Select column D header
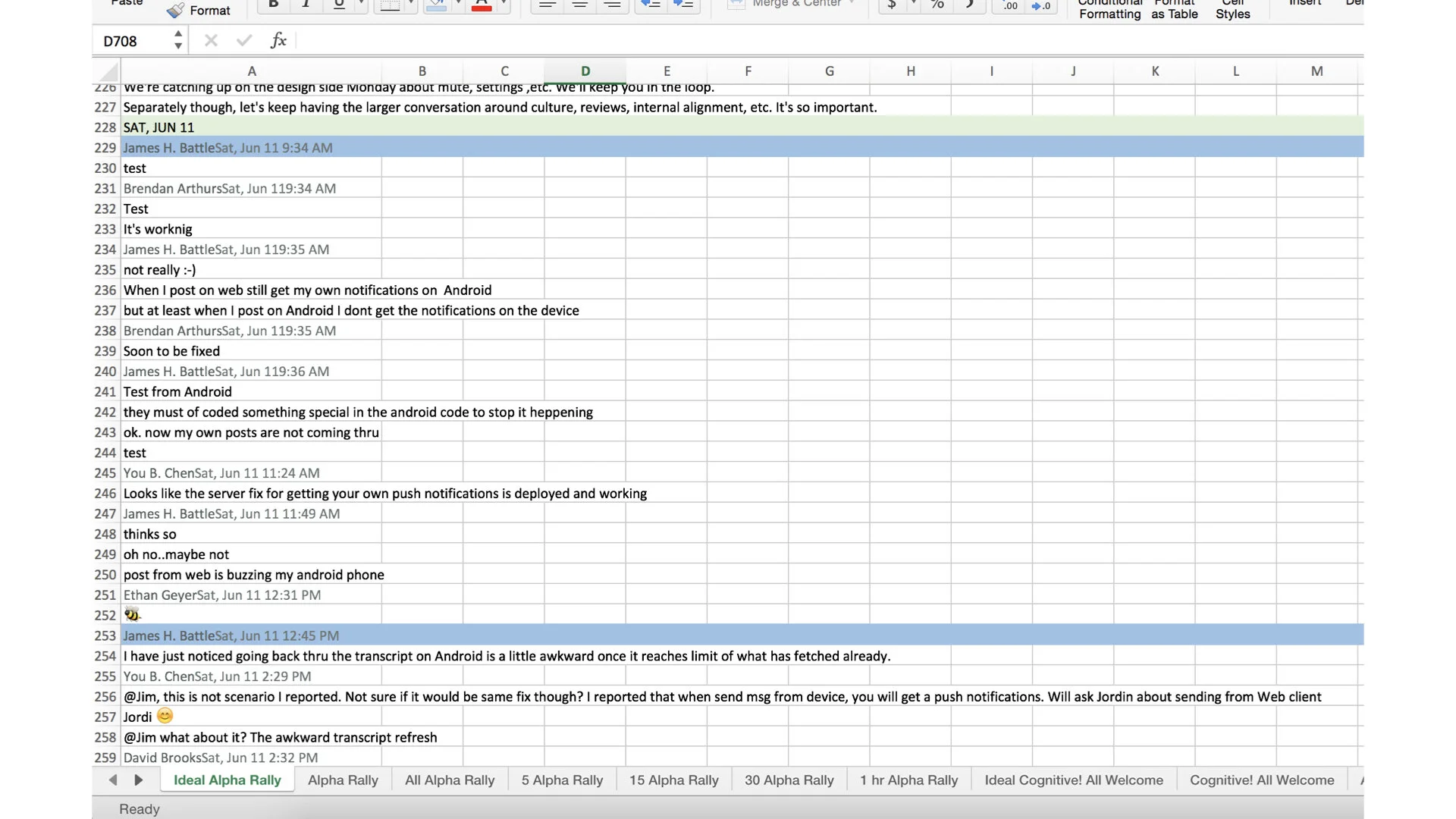This screenshot has height=819, width=1456. [x=585, y=71]
